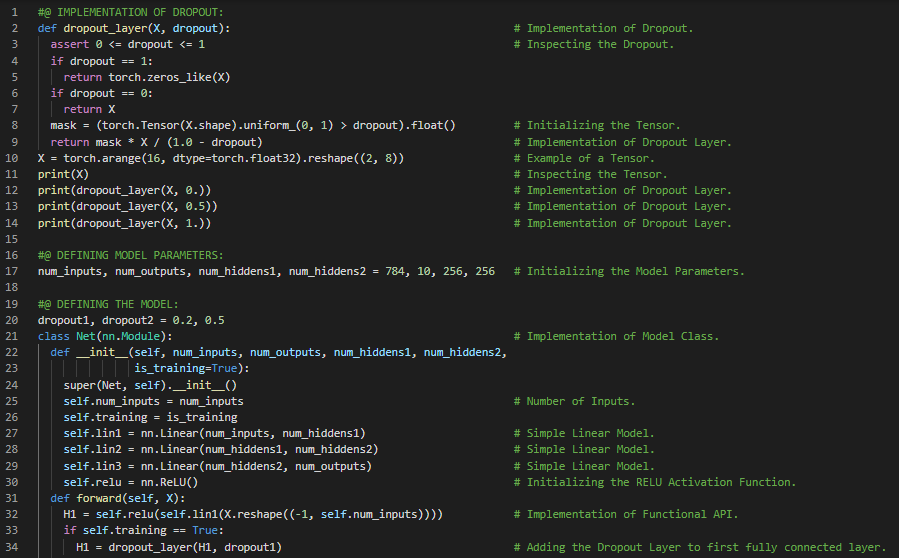The height and width of the screenshot is (558, 899).
Task: Click line number 21 in the gutter
Action: [x=13, y=336]
